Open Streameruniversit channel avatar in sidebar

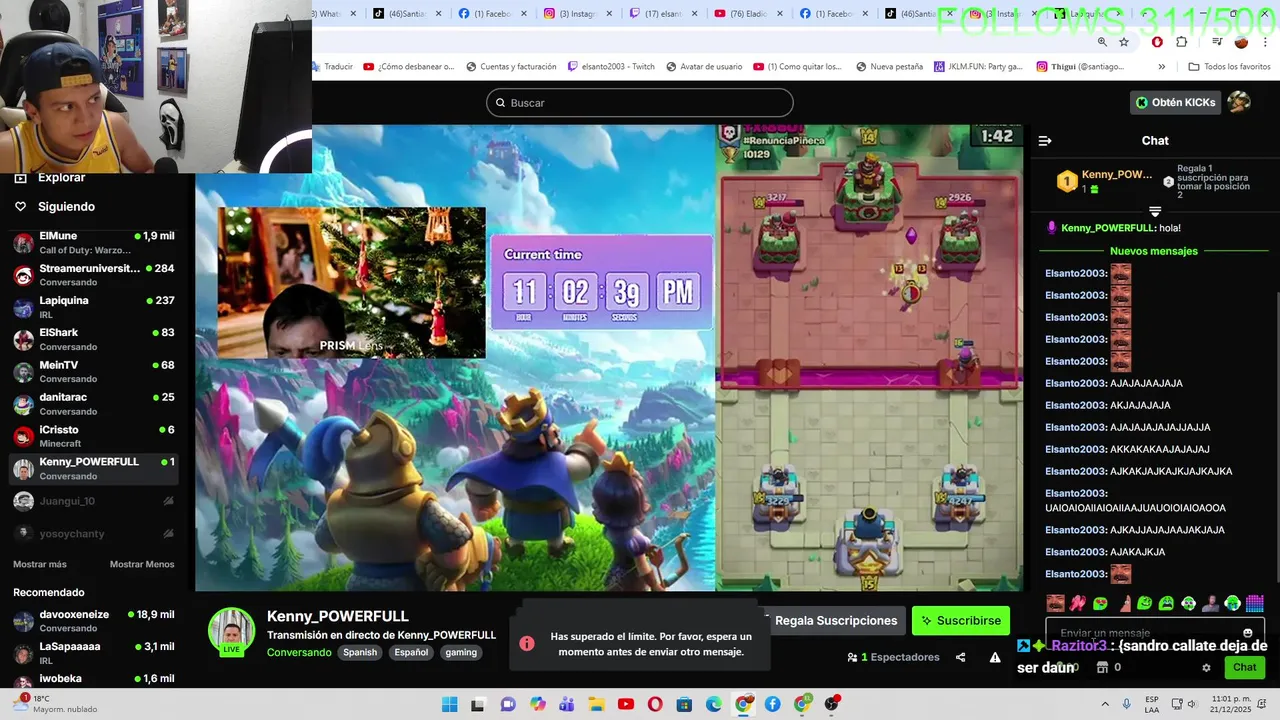(x=23, y=275)
